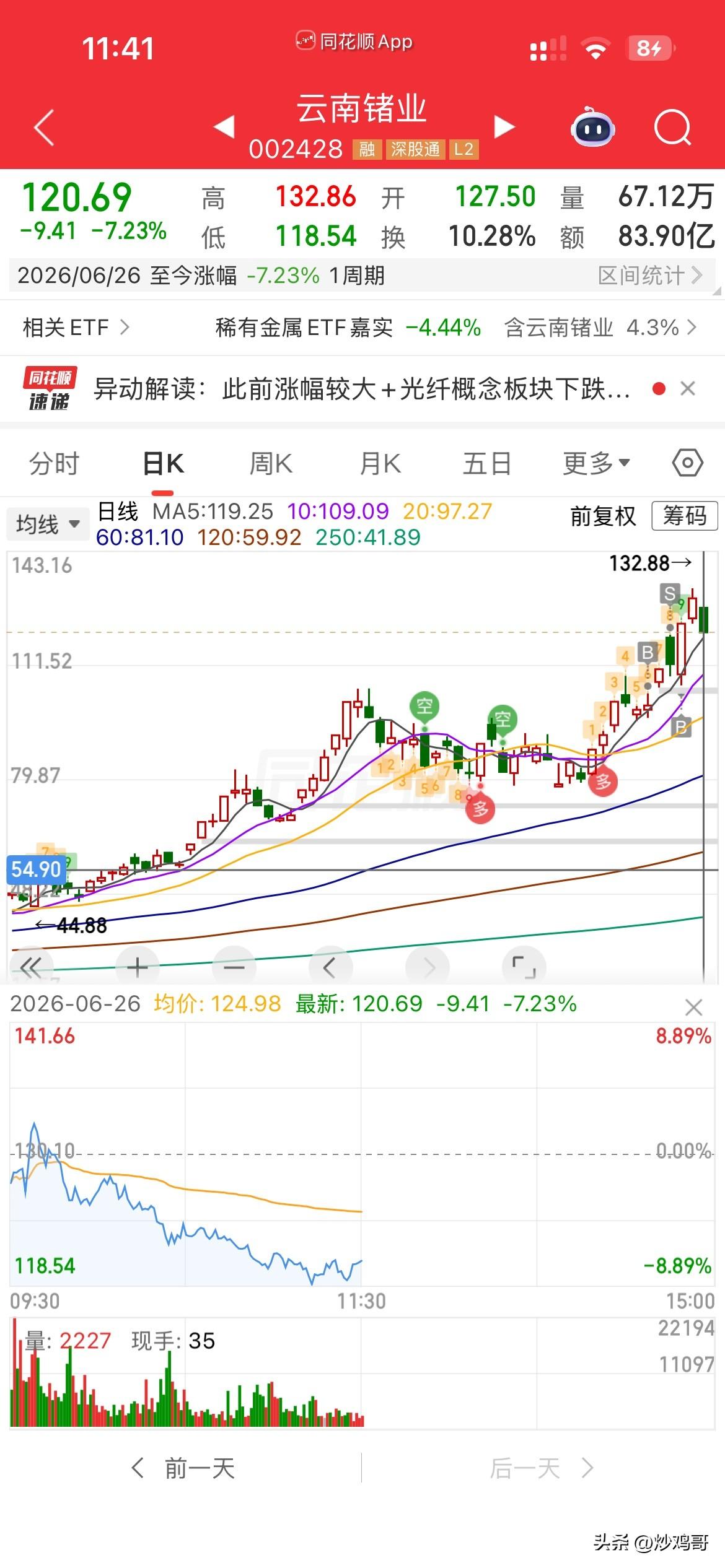Go to next stock with right triangle
The height and width of the screenshot is (1568, 725).
tap(504, 126)
